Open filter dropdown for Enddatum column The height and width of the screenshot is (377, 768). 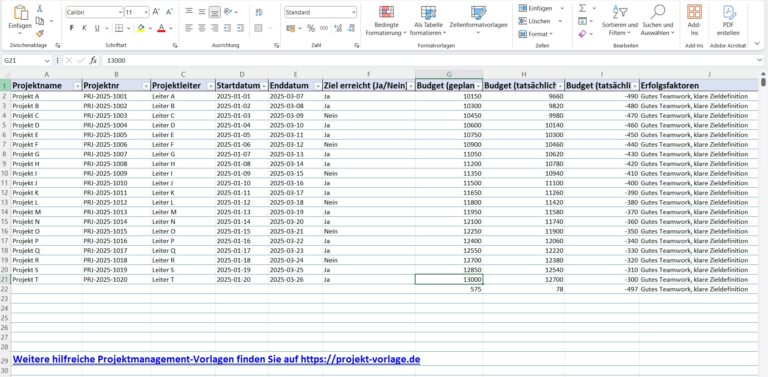[317, 86]
